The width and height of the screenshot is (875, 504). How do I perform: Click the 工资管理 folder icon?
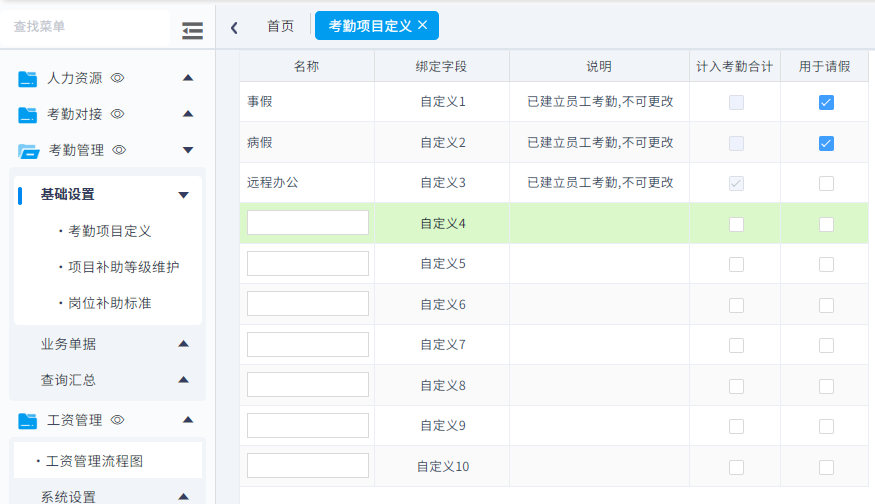coord(27,420)
